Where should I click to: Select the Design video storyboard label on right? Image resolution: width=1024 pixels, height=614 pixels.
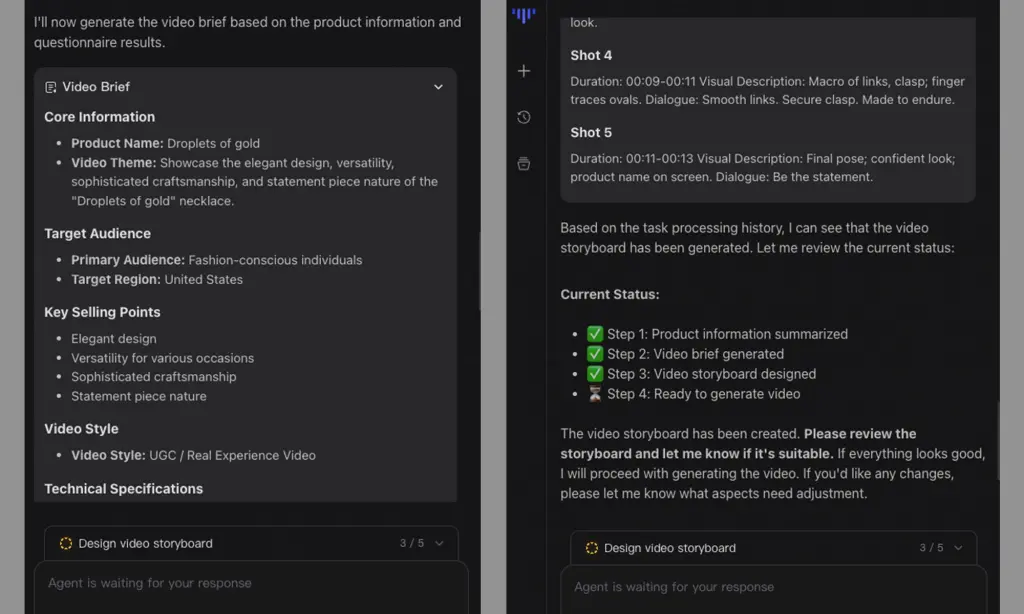point(669,548)
